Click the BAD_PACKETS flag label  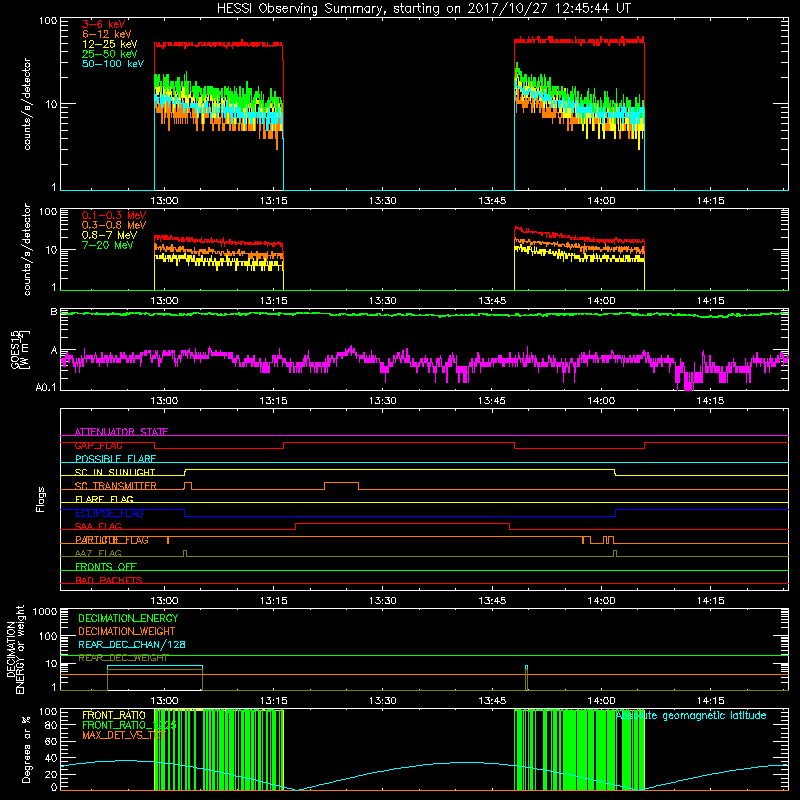(109, 581)
